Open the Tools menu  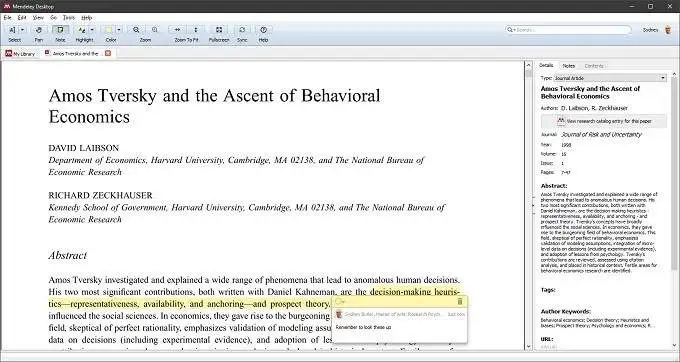tap(69, 18)
